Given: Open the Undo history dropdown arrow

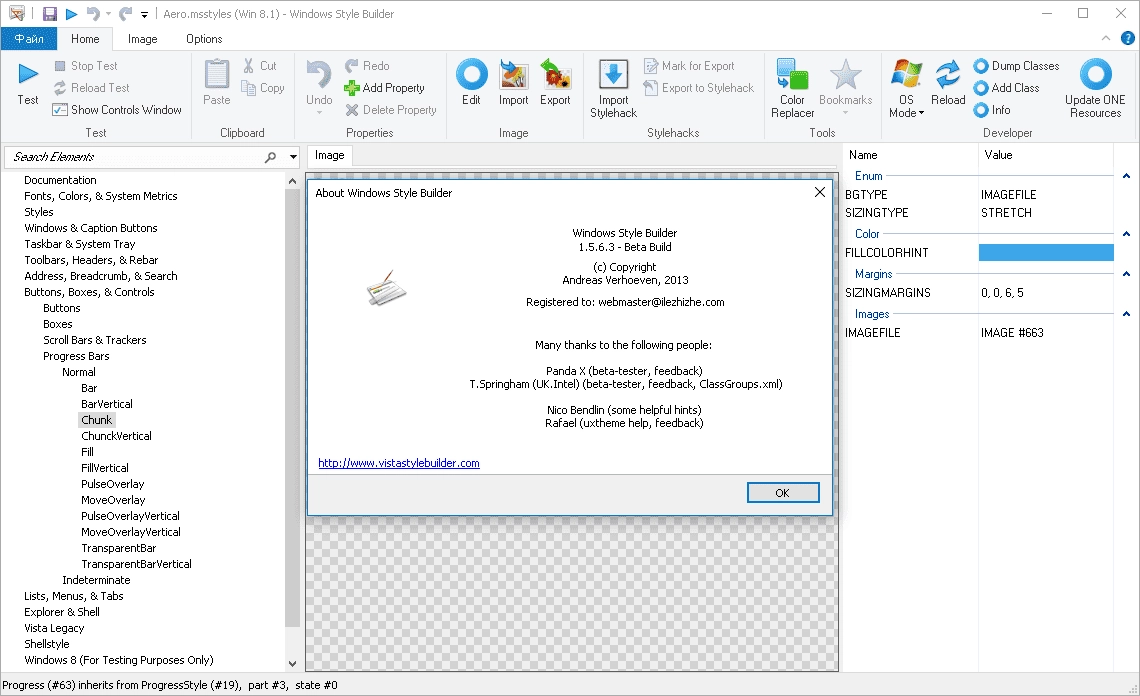Looking at the screenshot, I should click(318, 113).
